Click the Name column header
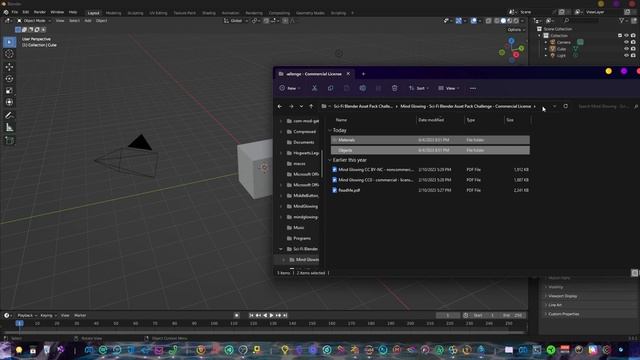Viewport: 640px width, 360px height. coord(341,120)
